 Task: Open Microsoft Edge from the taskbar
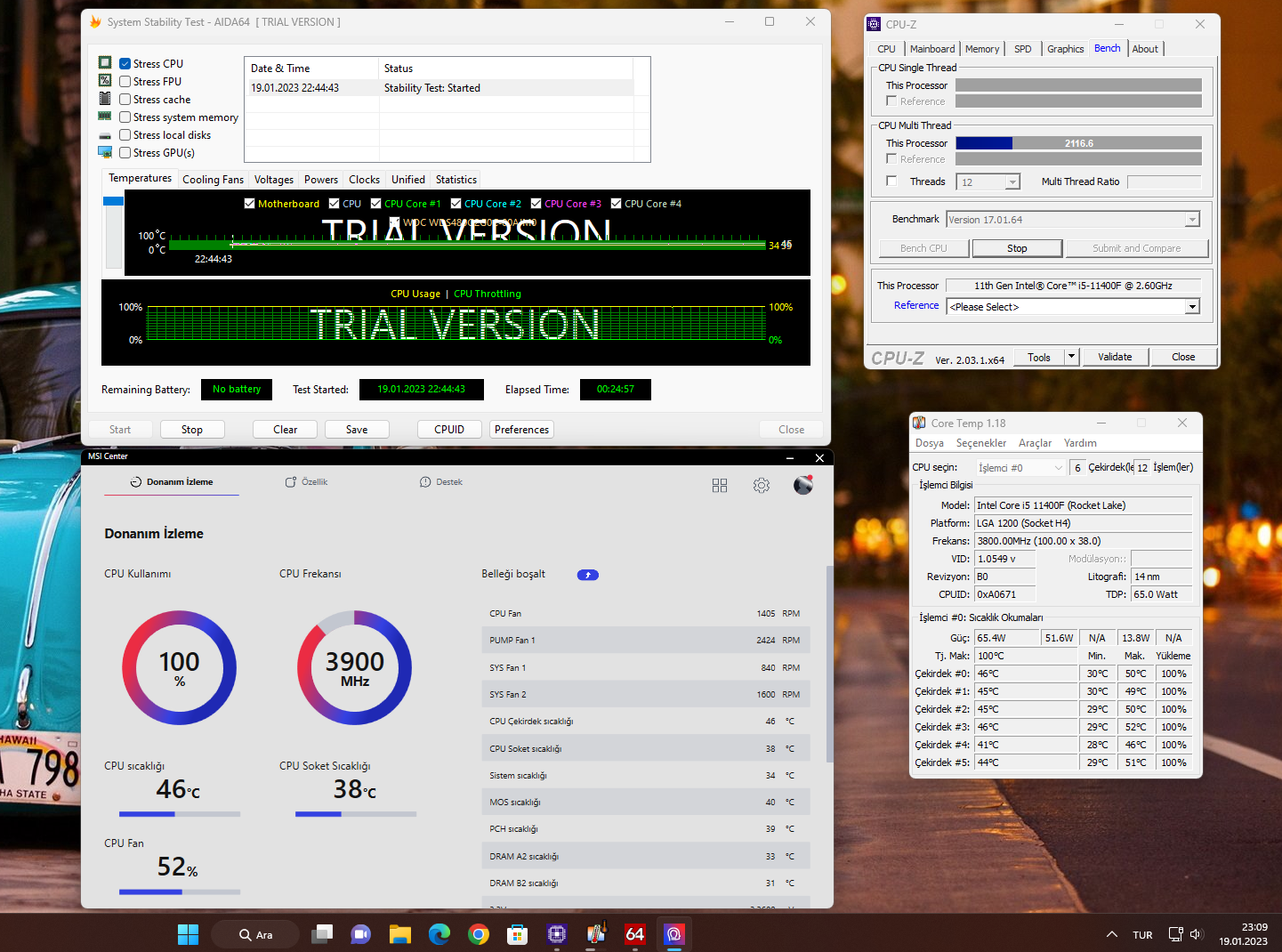click(439, 934)
